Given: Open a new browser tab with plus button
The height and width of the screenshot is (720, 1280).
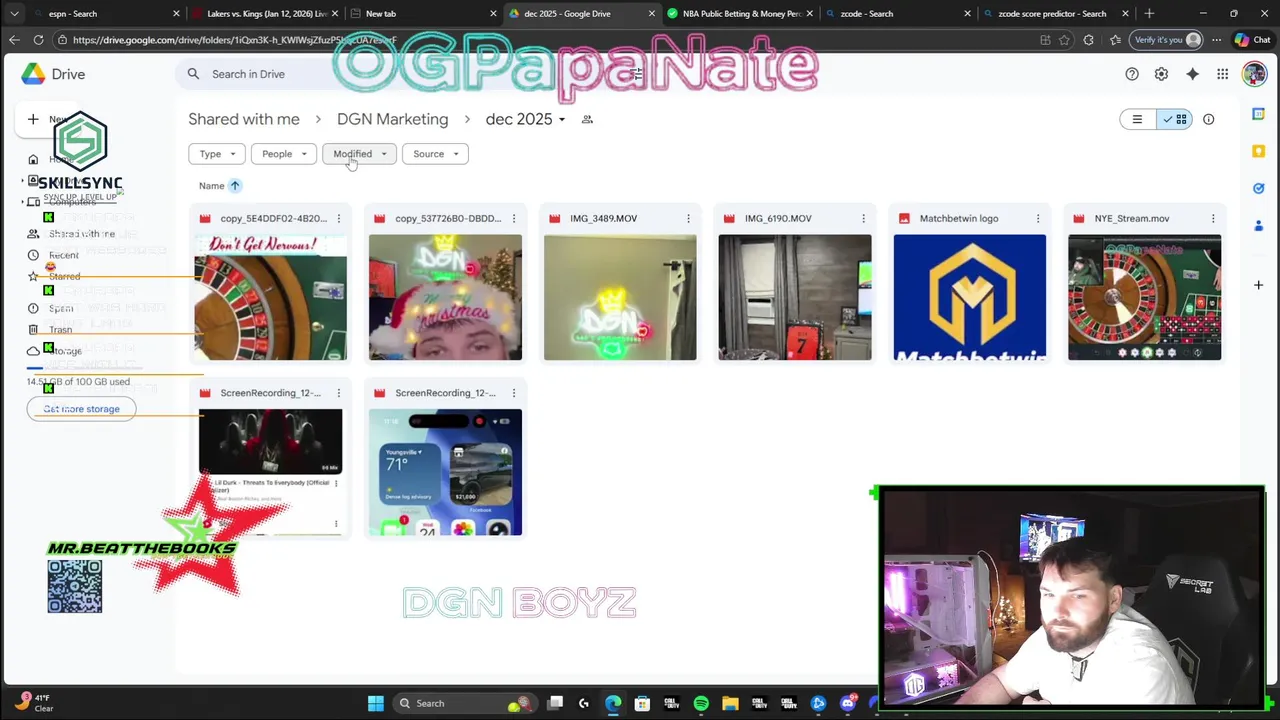Looking at the screenshot, I should (1149, 14).
